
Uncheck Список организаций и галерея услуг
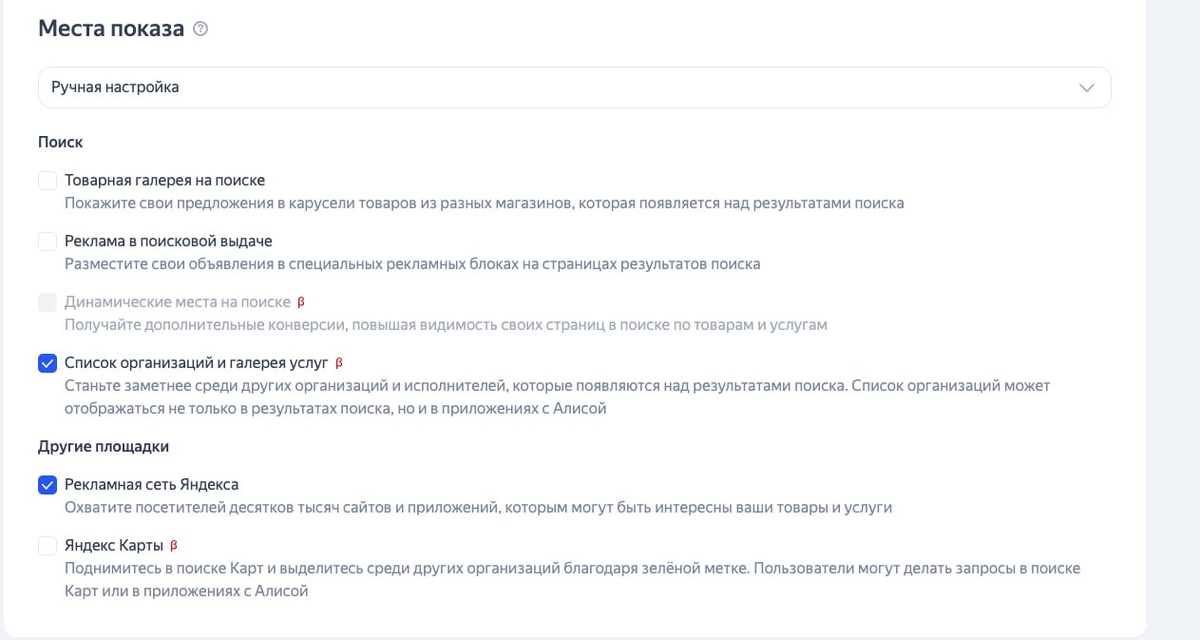pyautogui.click(x=47, y=363)
